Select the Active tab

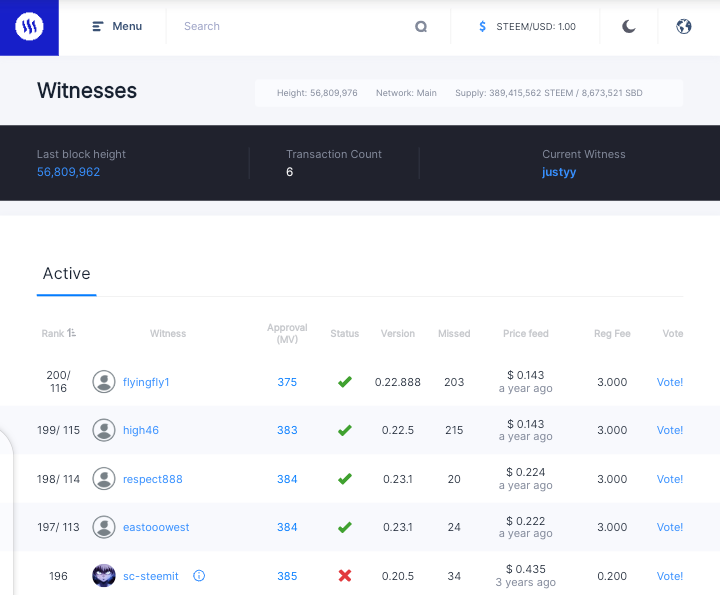pyautogui.click(x=67, y=274)
